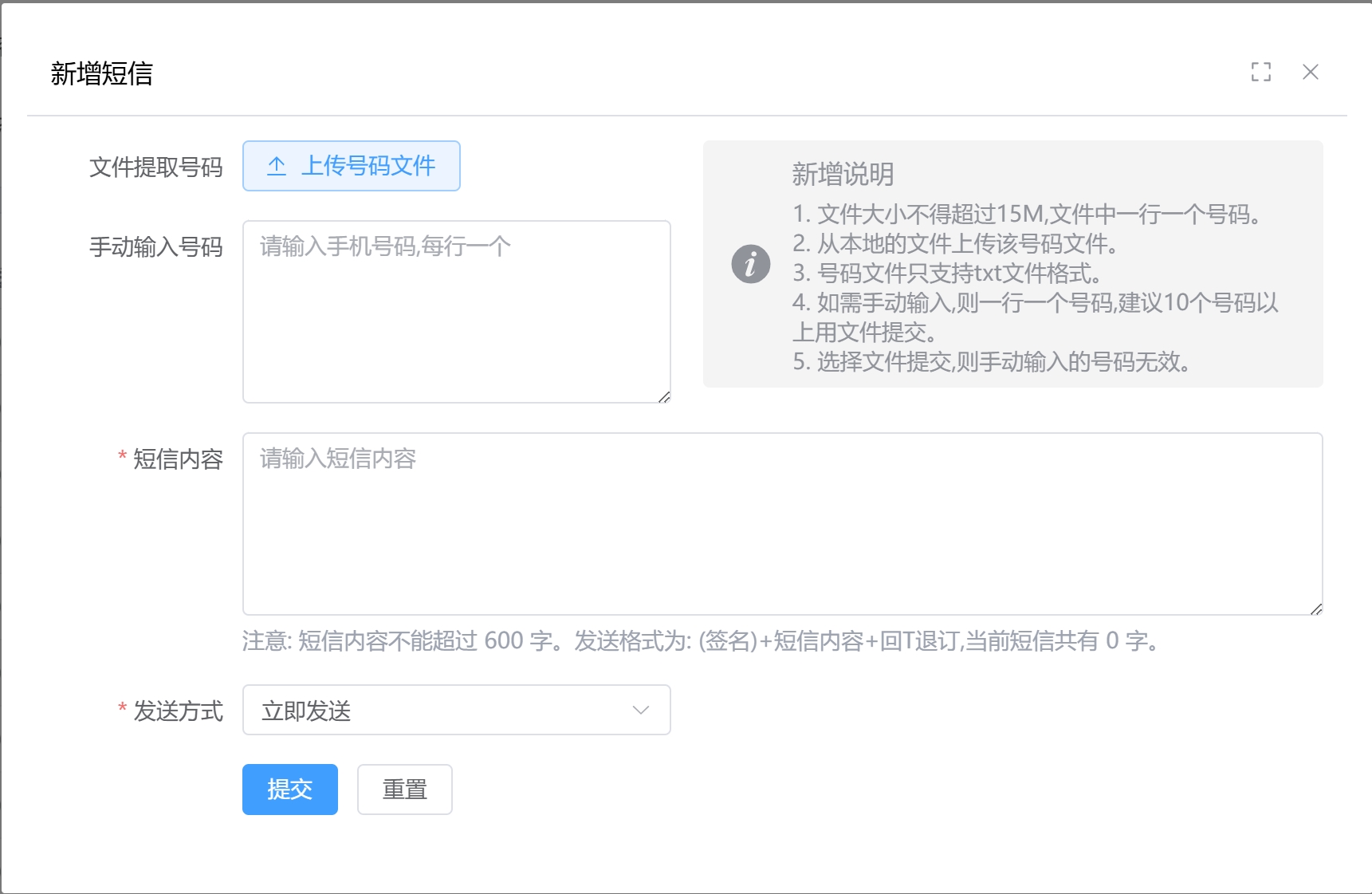Click the 新增短信 dialog title
The width and height of the screenshot is (1372, 894).
pos(102,73)
